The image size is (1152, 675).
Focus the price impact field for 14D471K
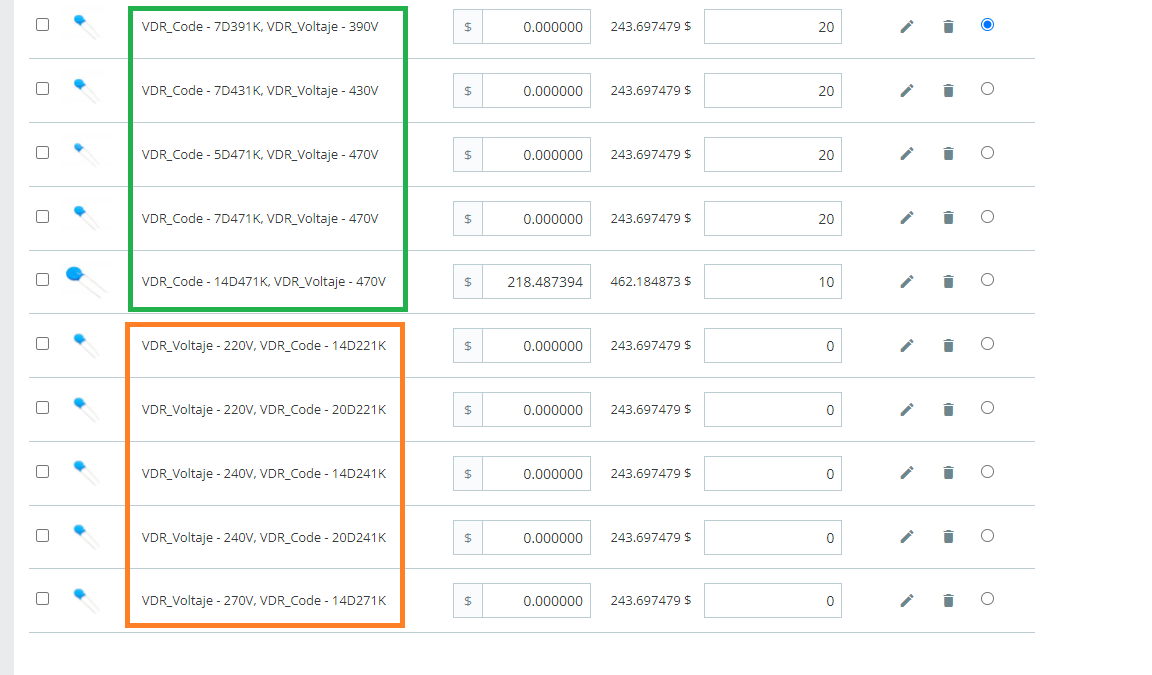pos(536,281)
